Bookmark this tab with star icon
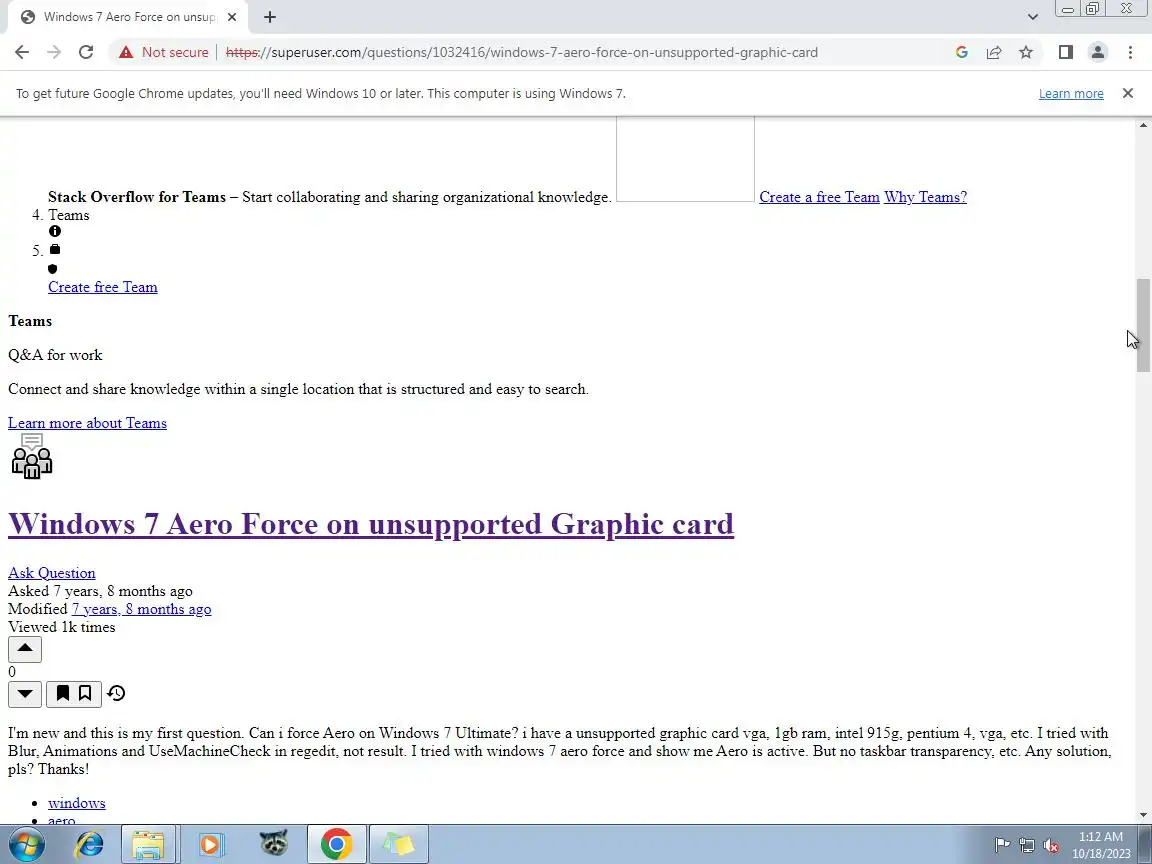The width and height of the screenshot is (1152, 864). click(1026, 52)
